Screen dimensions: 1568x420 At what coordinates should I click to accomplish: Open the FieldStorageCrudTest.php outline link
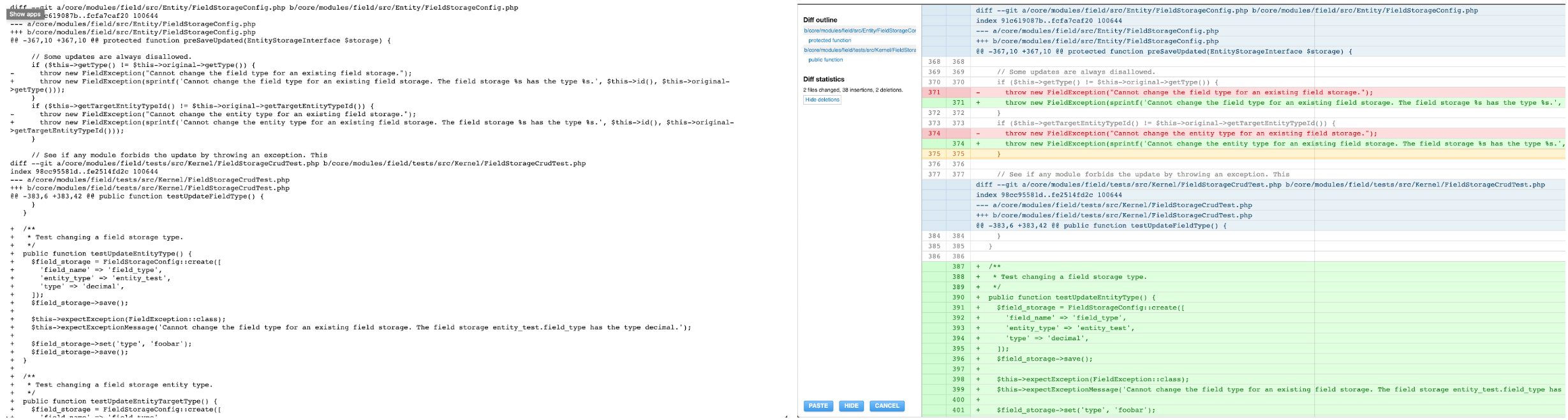click(x=859, y=50)
